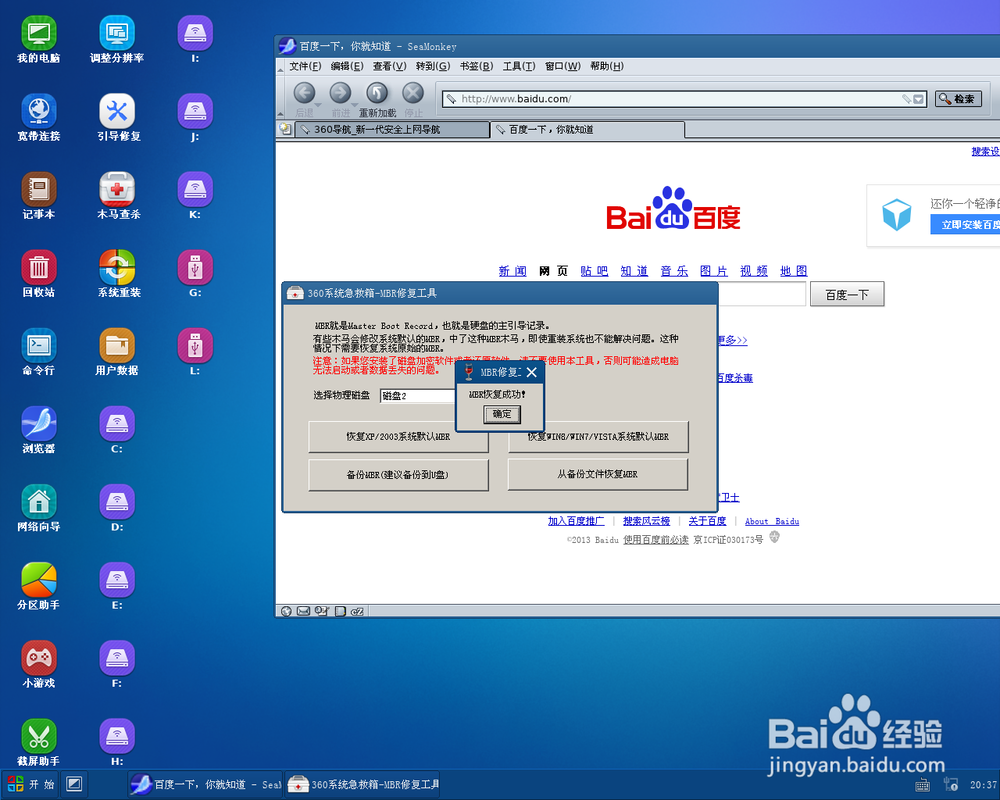Viewport: 1000px width, 800px height.
Task: Click the 音乐 link on Baidu
Action: 674,271
